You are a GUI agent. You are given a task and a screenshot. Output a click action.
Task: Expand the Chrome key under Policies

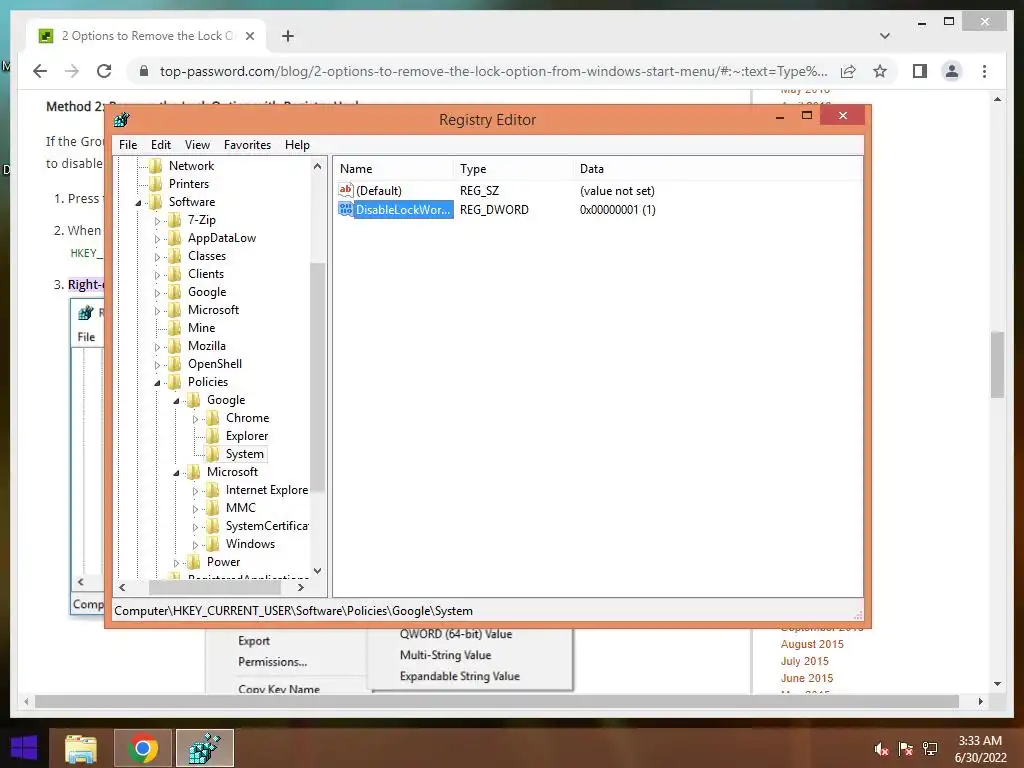tap(195, 419)
